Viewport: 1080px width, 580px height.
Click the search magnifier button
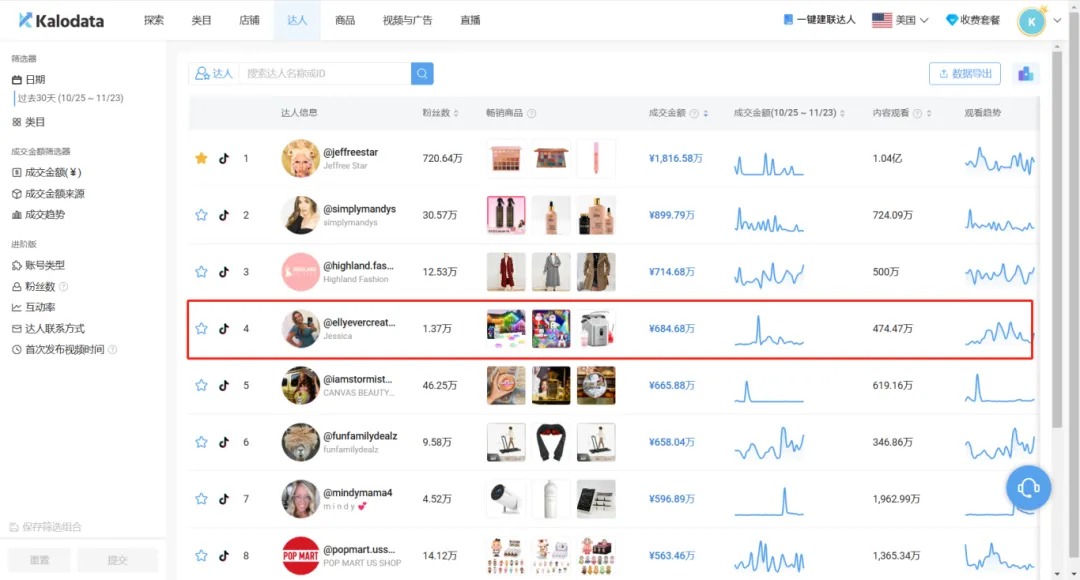[422, 74]
